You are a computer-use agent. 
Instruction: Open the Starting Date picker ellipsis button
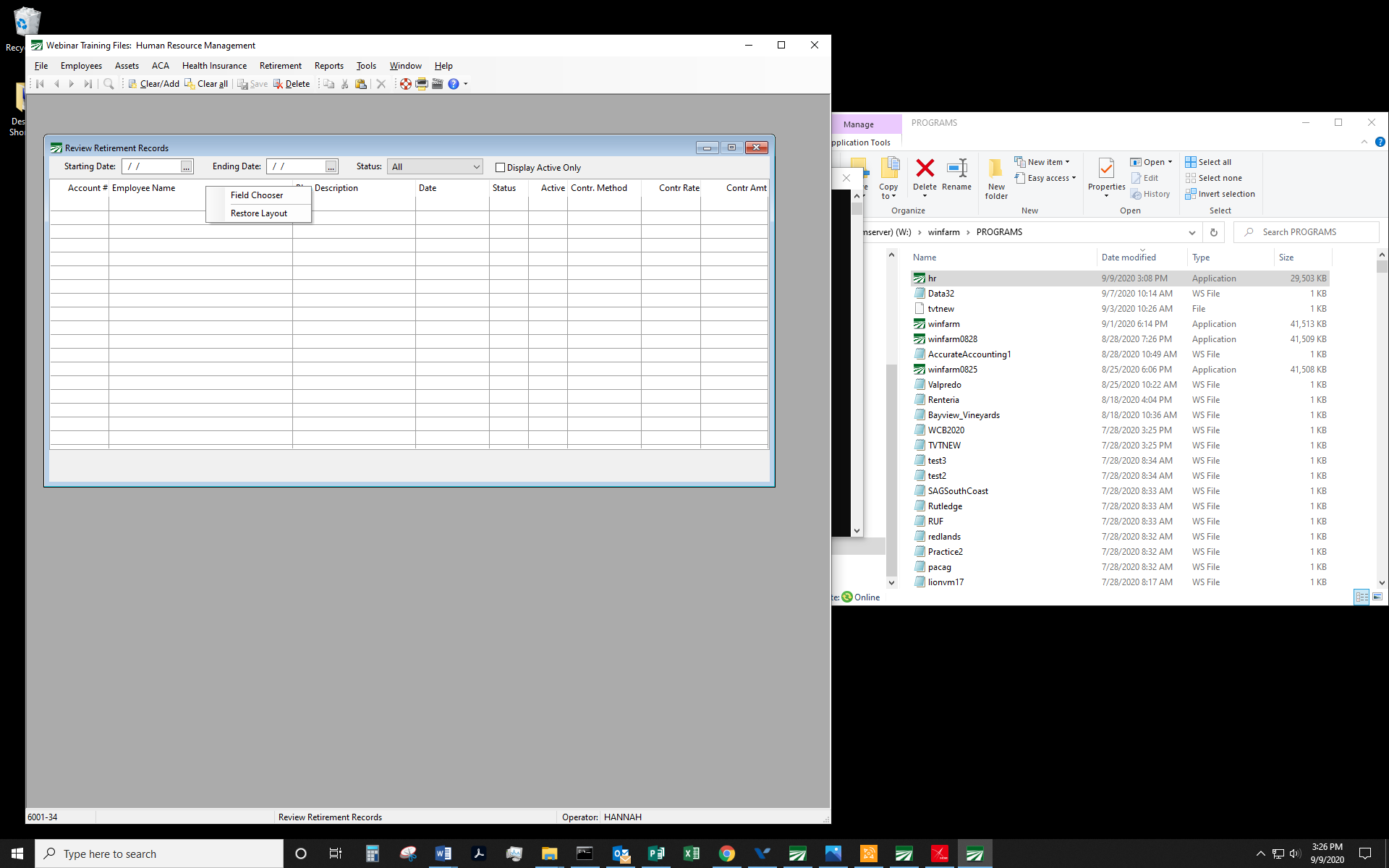coord(187,167)
